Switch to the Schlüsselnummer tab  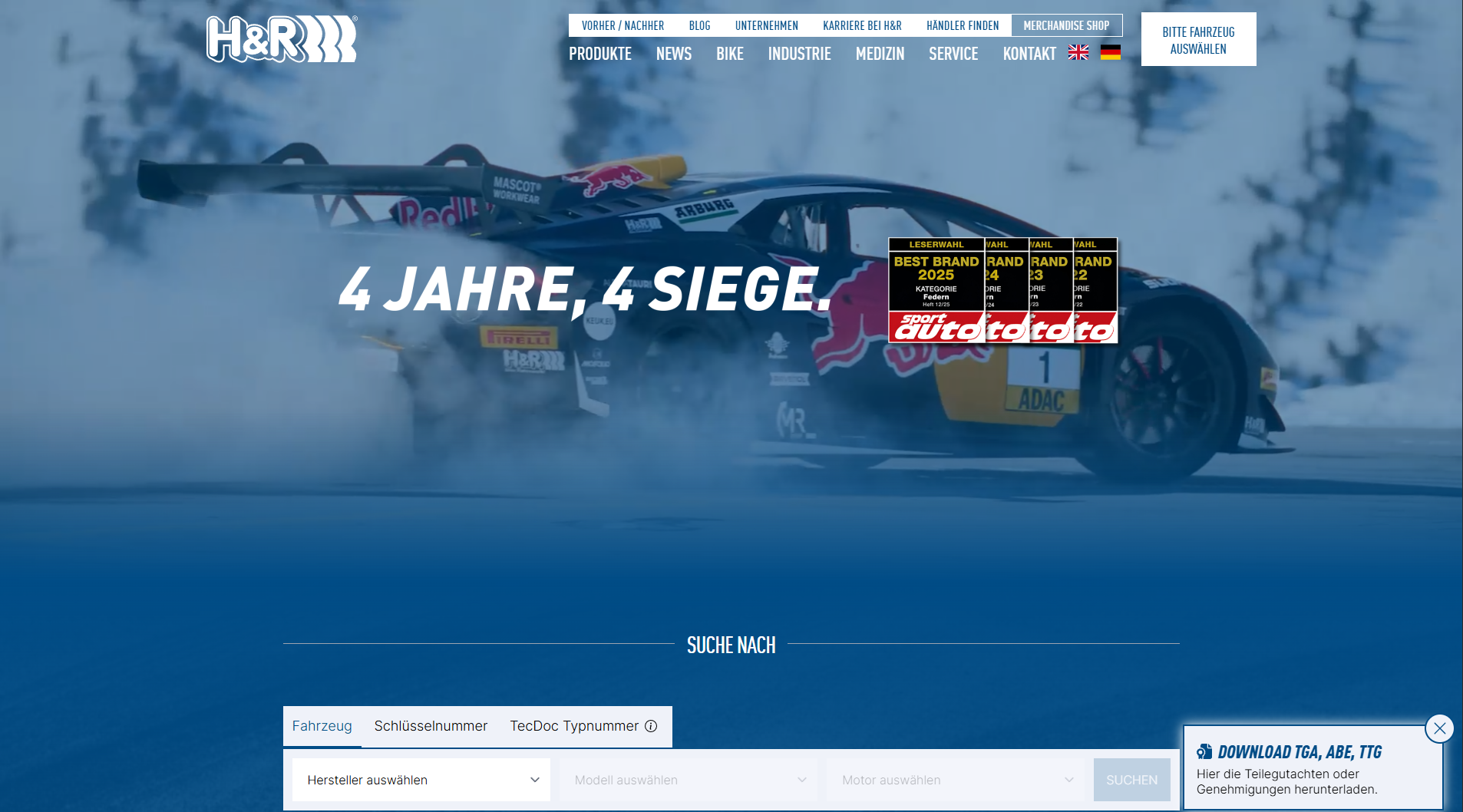(431, 726)
